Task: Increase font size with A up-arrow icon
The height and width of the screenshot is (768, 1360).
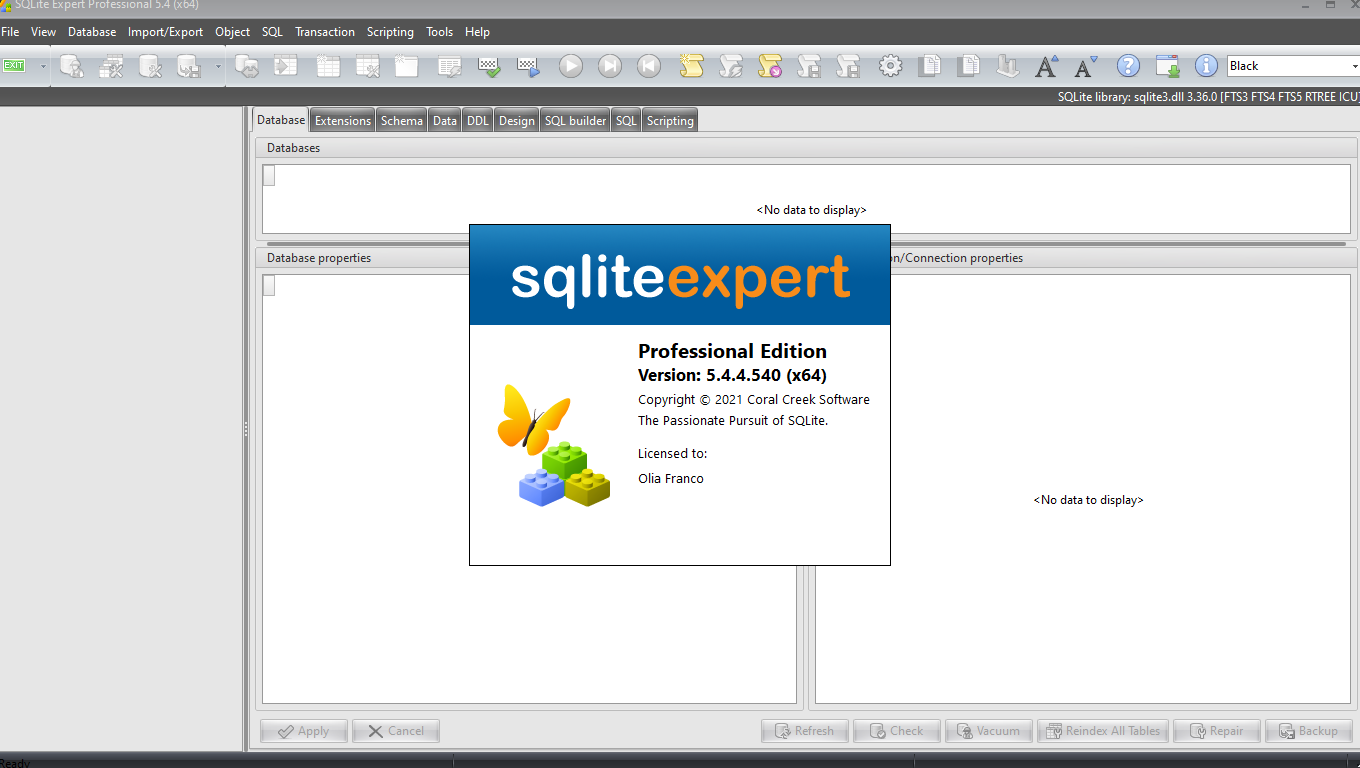Action: [x=1047, y=66]
